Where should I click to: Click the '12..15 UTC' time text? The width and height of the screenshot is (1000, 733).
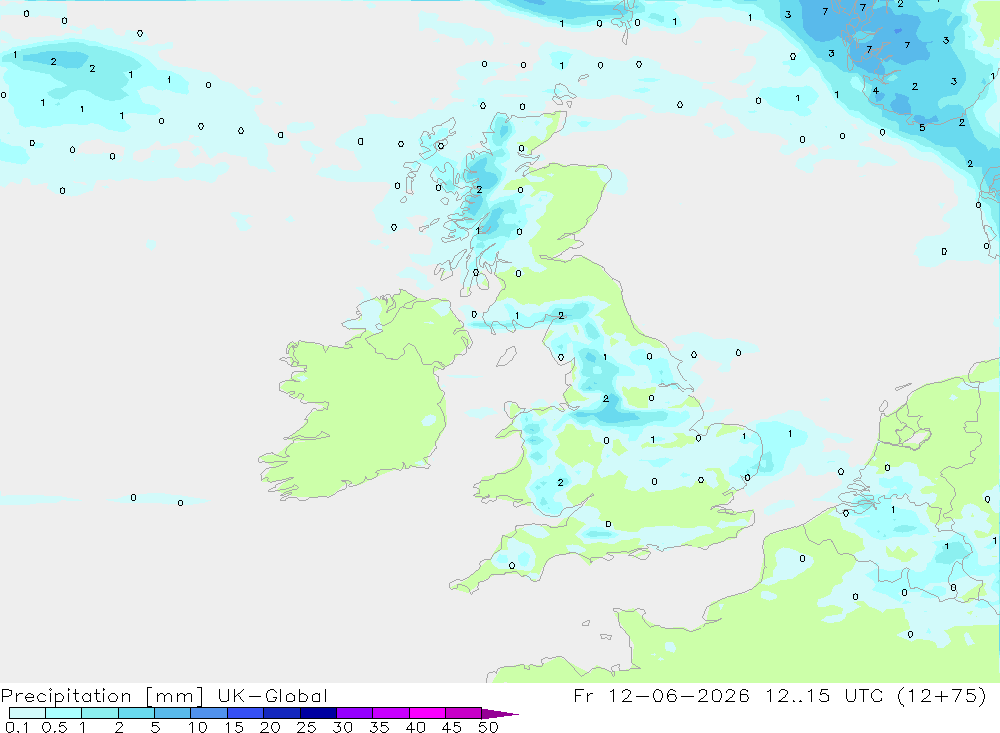(x=824, y=695)
